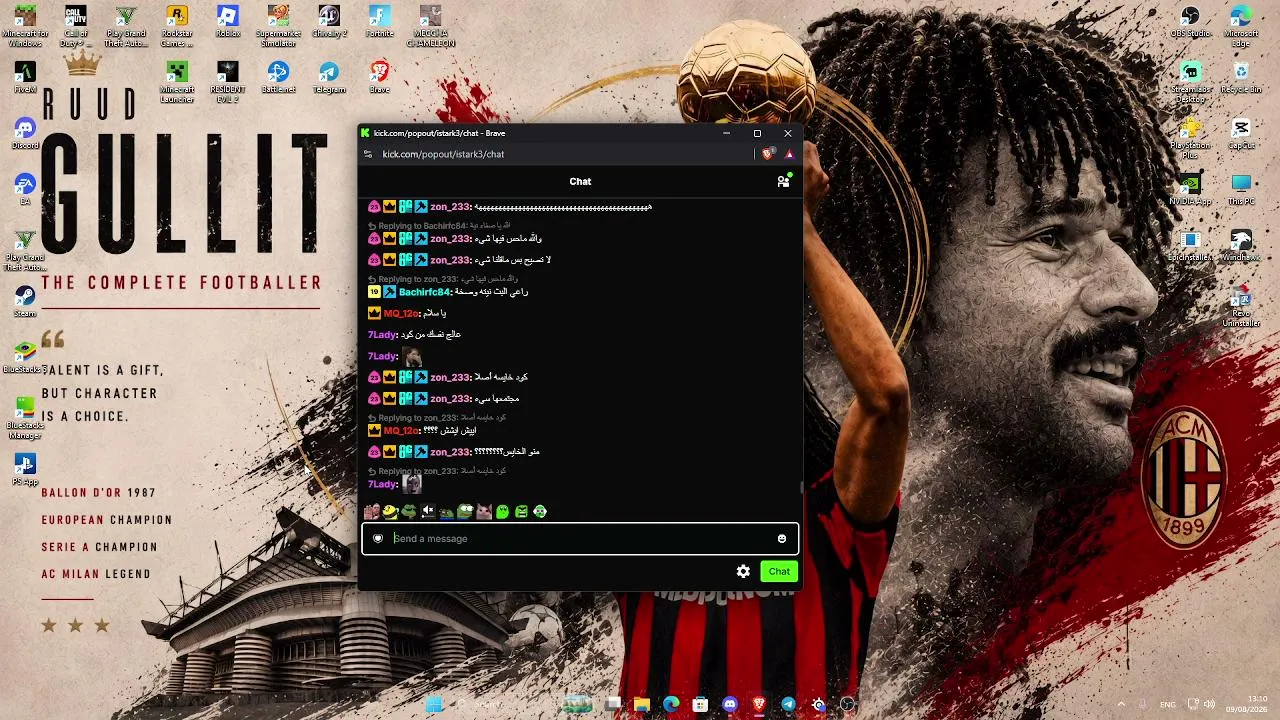Click username Bachirfc84 in chat
The image size is (1280, 720).
[x=424, y=292]
